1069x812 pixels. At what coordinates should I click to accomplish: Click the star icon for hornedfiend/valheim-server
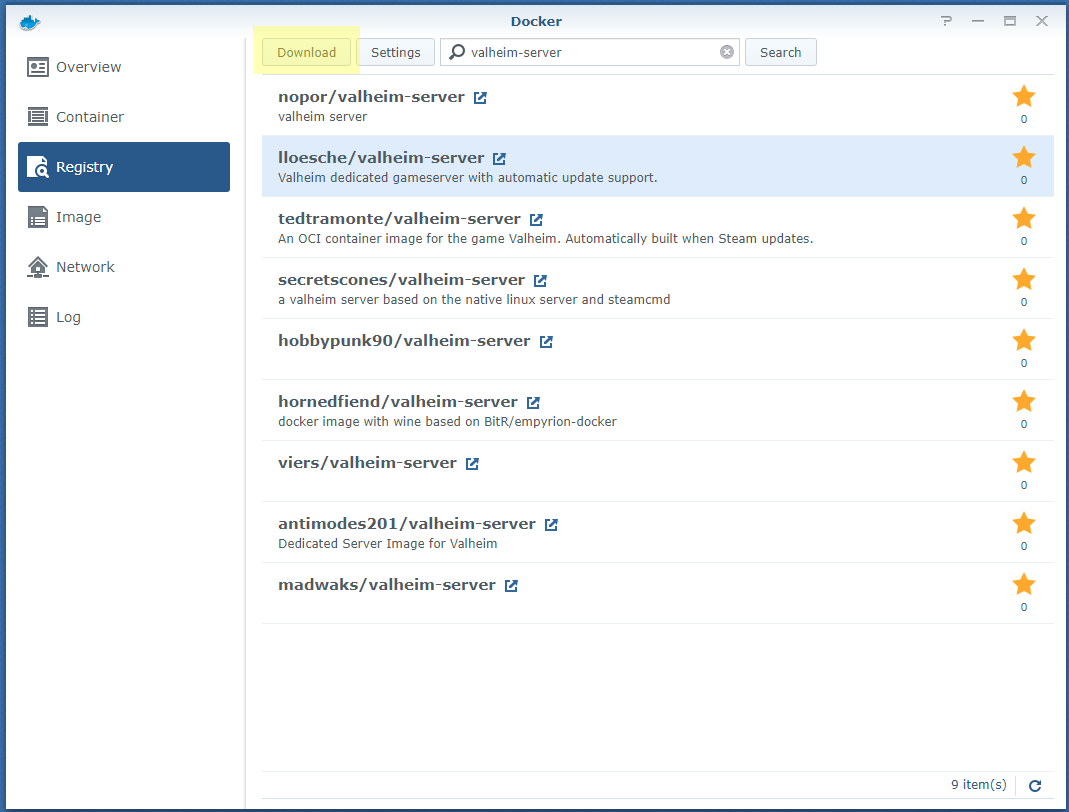(x=1023, y=401)
